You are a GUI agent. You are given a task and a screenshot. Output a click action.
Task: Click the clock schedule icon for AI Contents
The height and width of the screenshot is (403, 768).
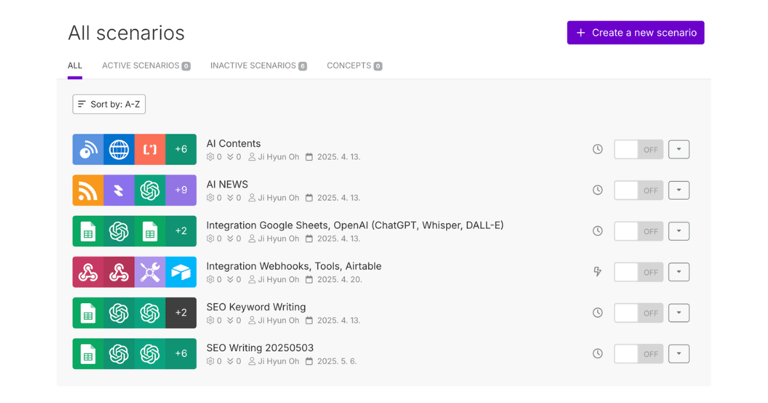point(598,149)
